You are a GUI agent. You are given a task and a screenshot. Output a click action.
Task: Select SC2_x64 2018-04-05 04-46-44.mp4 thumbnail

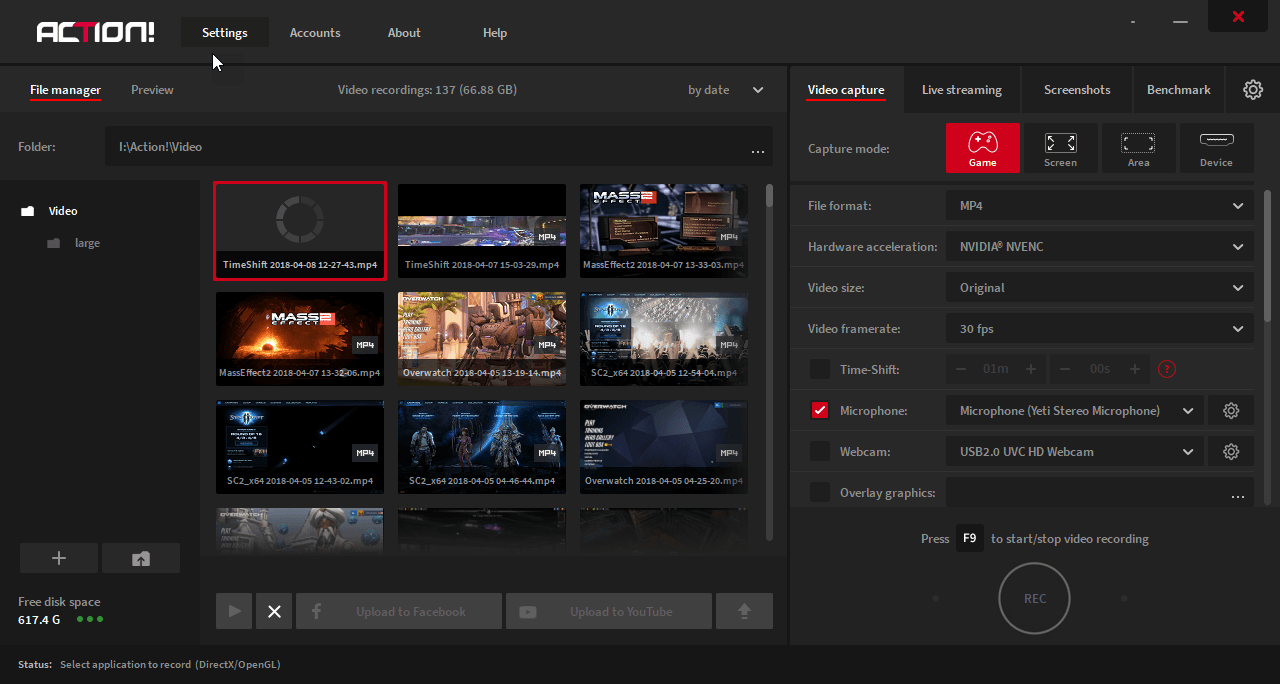[x=482, y=447]
